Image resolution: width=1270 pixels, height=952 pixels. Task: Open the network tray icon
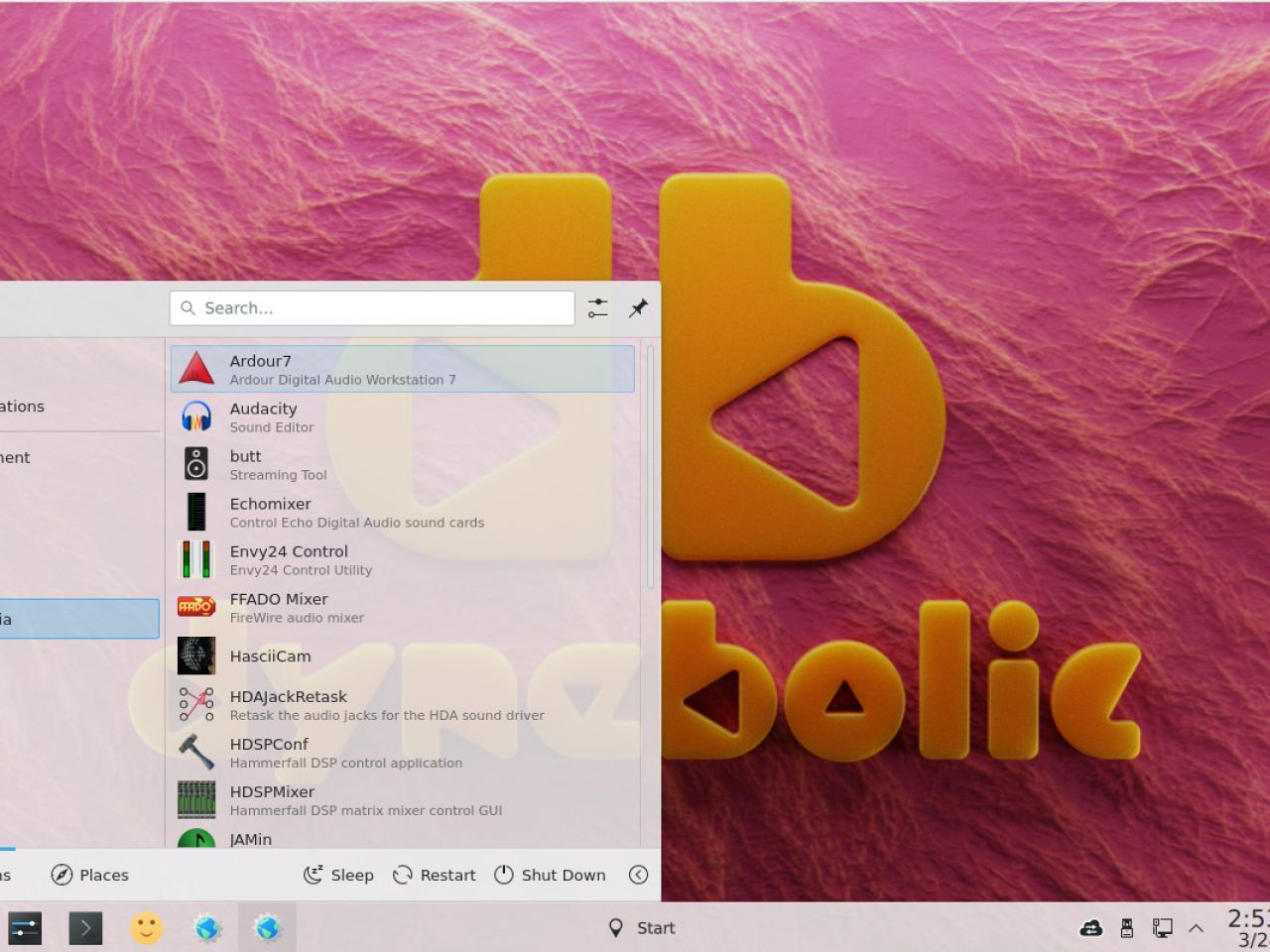click(1162, 928)
